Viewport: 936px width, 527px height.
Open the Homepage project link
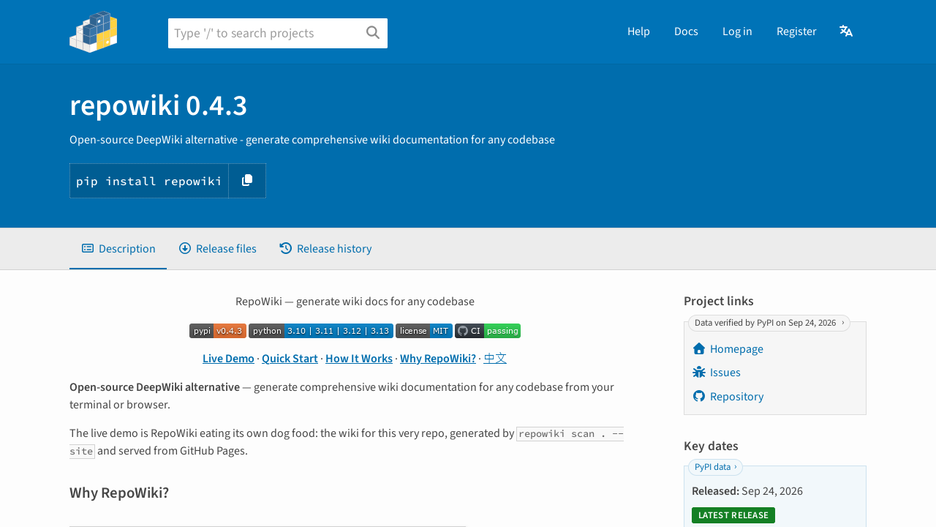point(736,349)
